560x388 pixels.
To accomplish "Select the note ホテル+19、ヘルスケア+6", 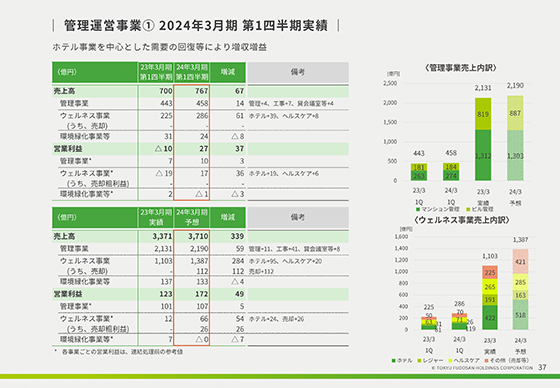I will [x=284, y=174].
